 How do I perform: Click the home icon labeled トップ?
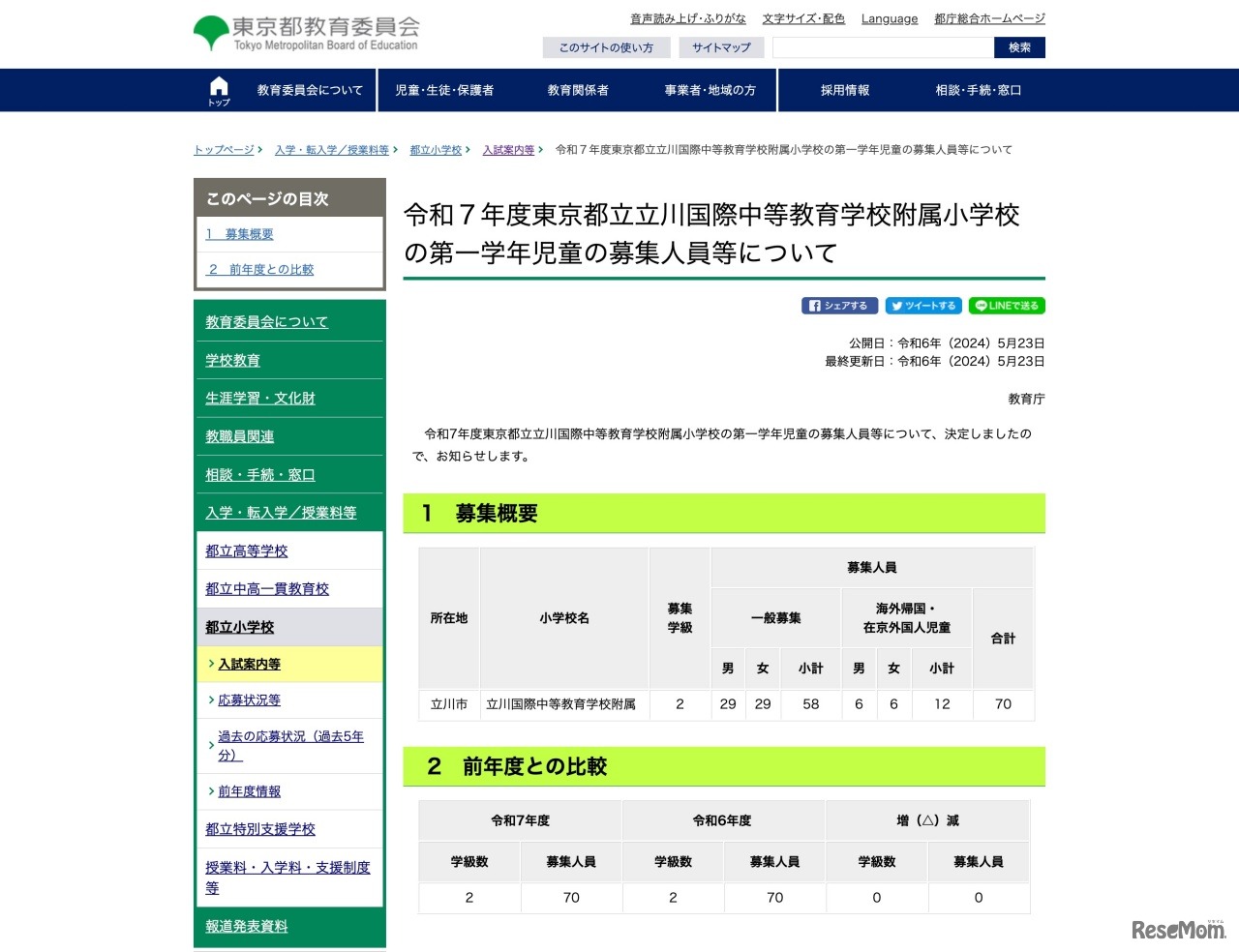[x=219, y=90]
